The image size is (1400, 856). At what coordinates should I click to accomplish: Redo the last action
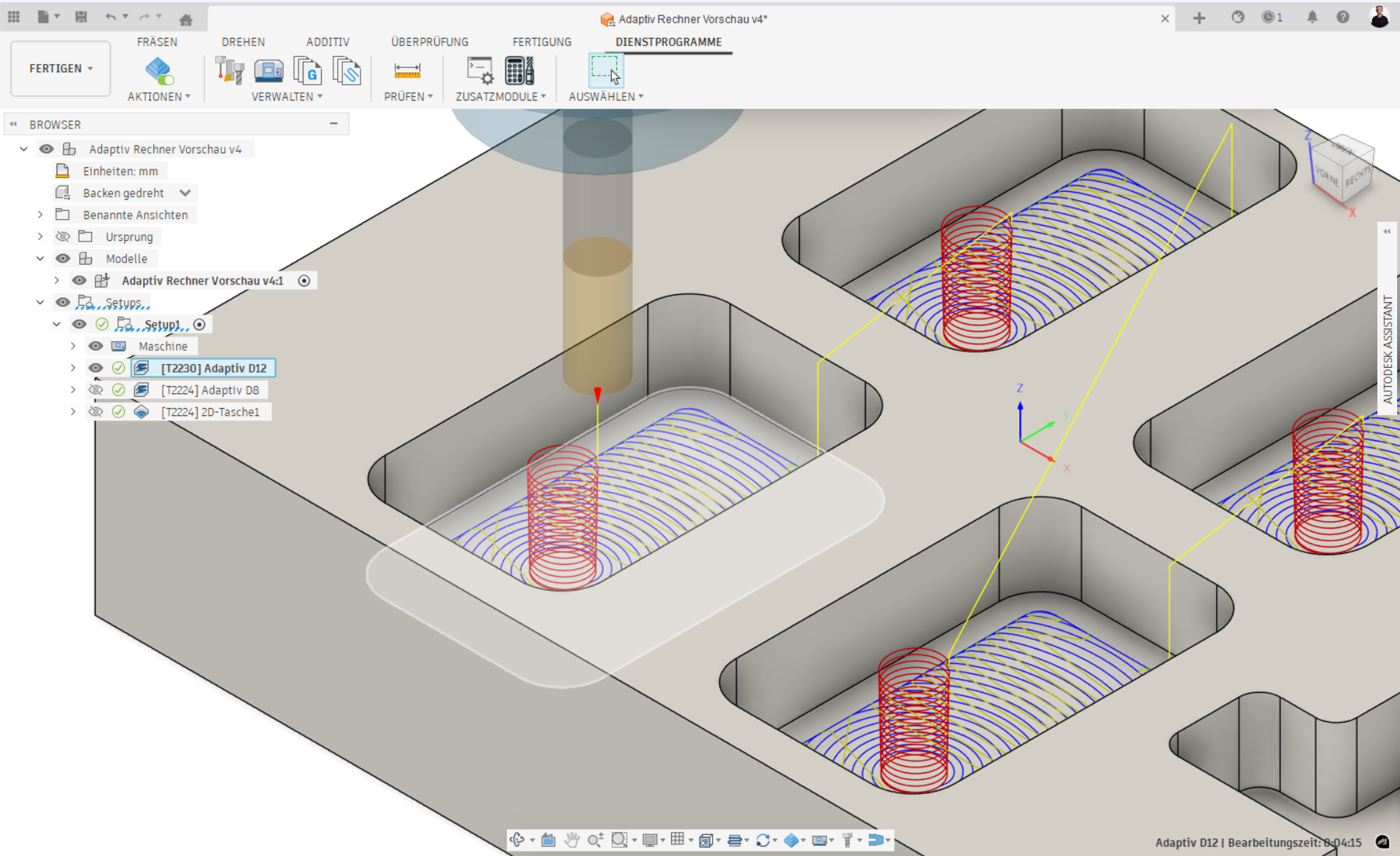click(144, 18)
